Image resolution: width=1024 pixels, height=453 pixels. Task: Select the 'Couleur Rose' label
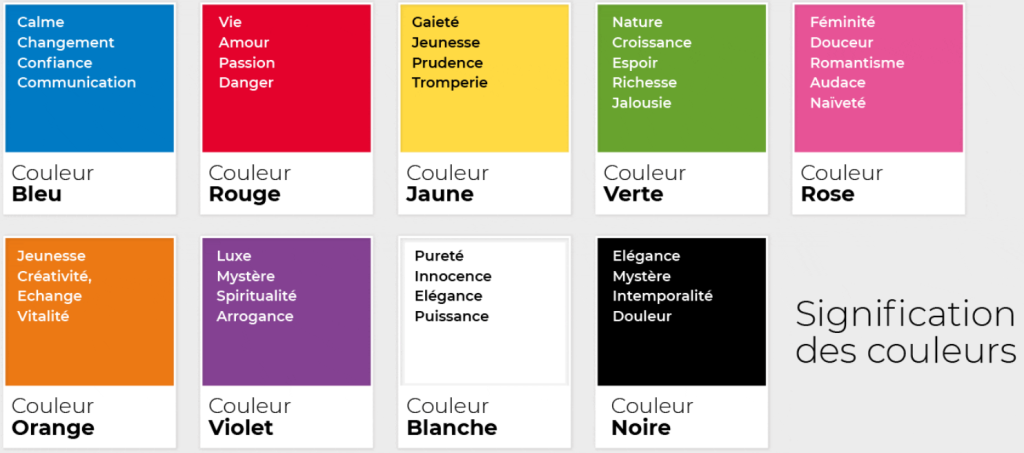click(x=841, y=183)
